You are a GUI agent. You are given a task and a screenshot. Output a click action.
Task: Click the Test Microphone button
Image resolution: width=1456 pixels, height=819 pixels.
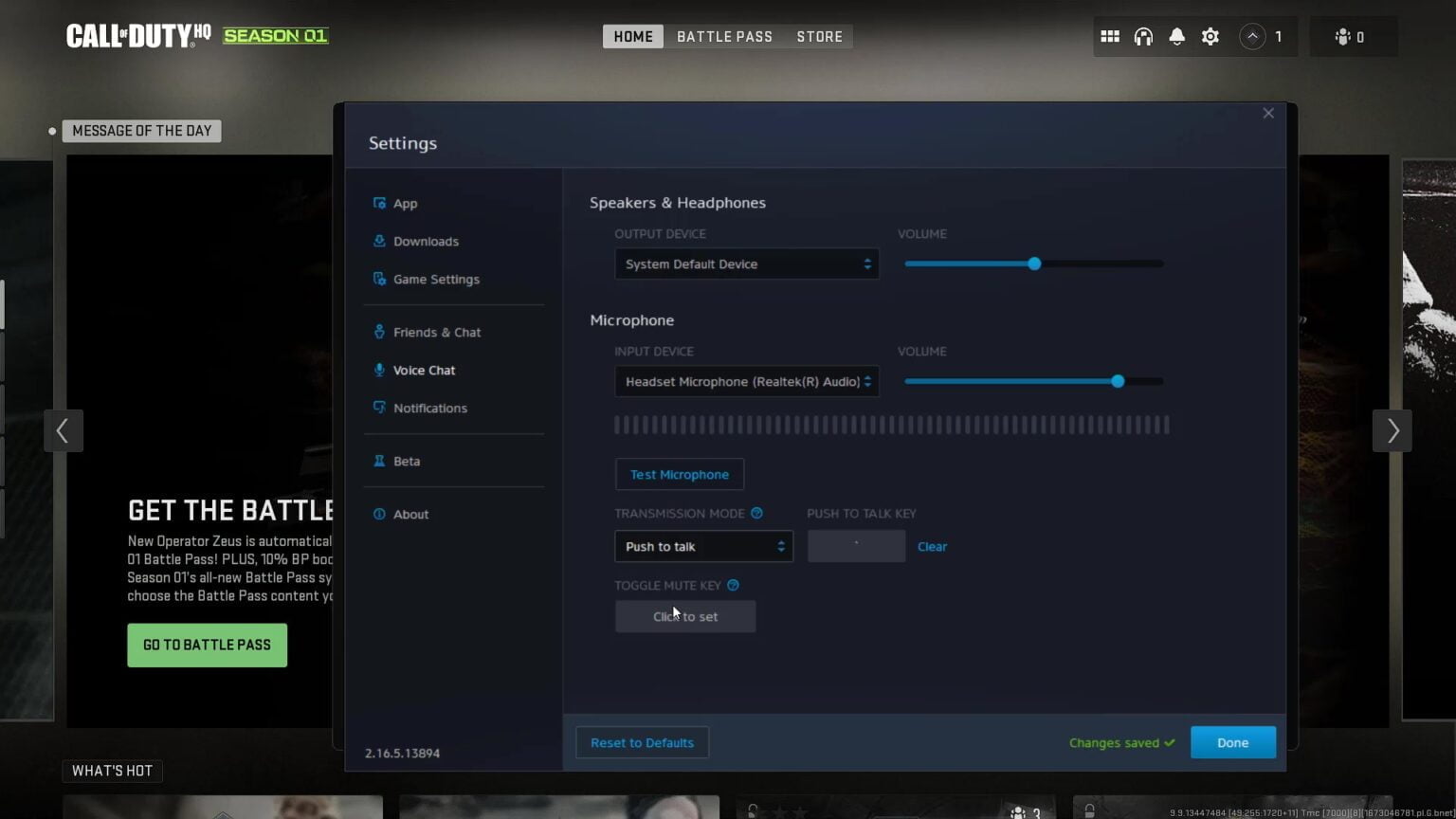(x=679, y=474)
